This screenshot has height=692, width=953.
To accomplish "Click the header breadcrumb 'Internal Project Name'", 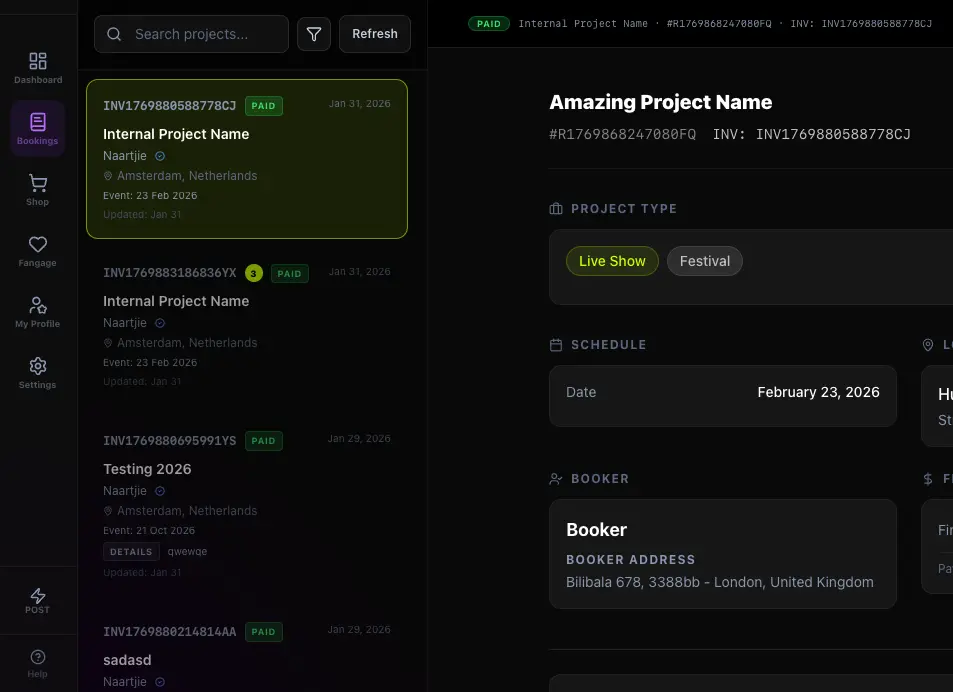I will (583, 24).
